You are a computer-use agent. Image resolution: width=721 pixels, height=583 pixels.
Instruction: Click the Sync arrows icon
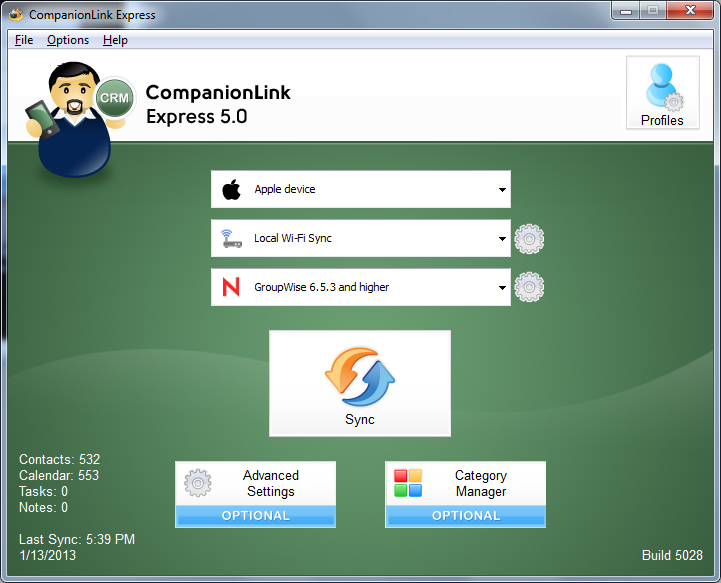(x=360, y=375)
